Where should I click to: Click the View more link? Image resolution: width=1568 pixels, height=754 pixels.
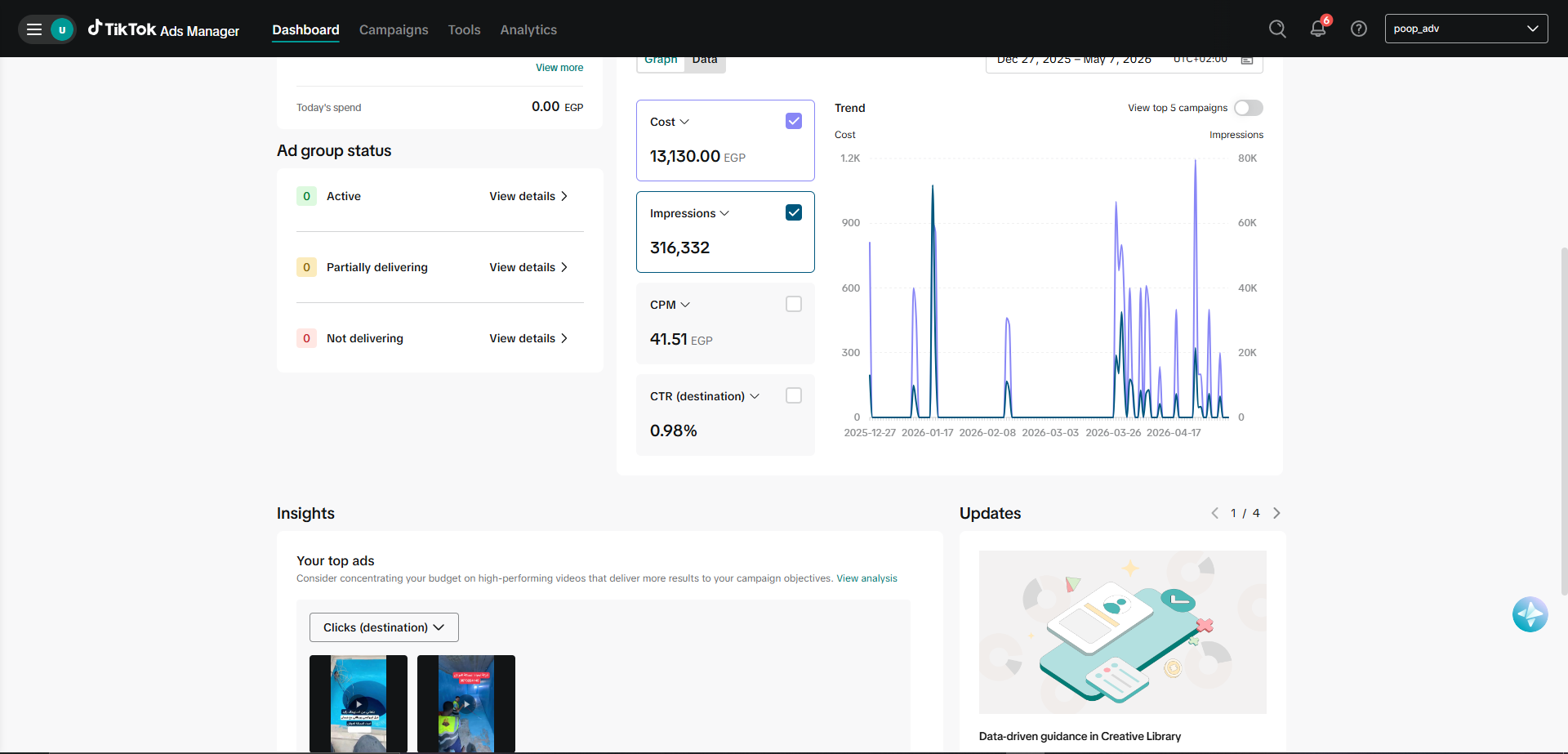[559, 68]
